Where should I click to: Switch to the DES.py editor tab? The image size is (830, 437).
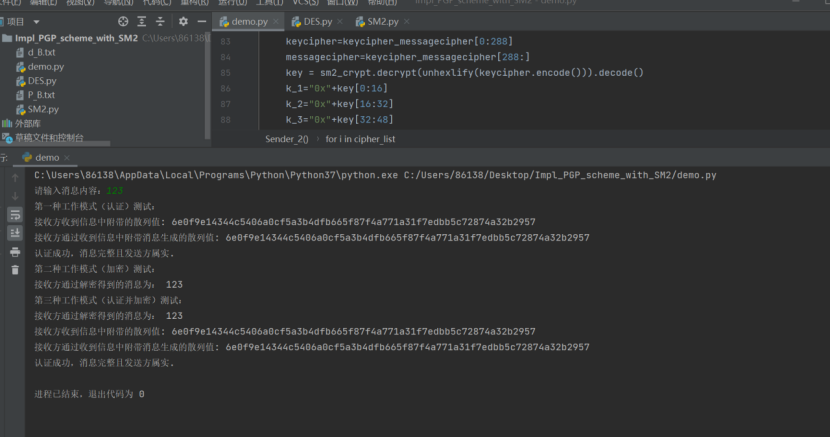coord(318,22)
